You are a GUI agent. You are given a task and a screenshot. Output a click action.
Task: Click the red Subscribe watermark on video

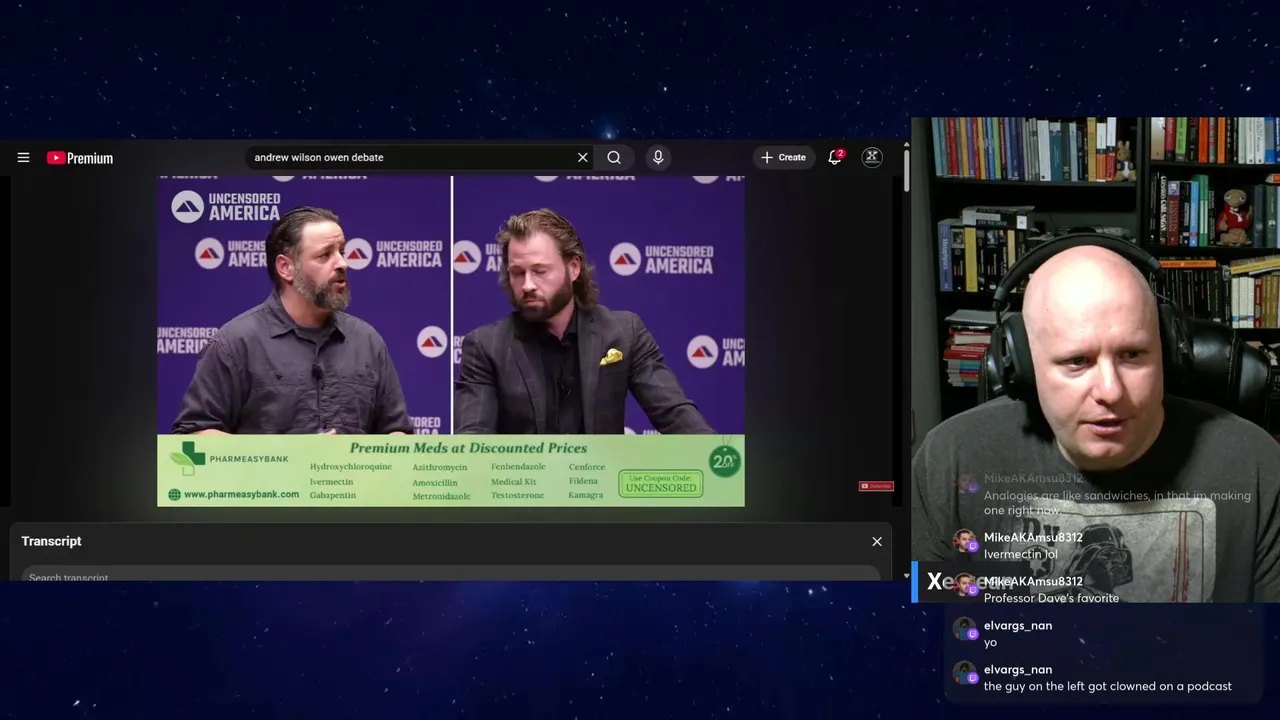click(876, 486)
